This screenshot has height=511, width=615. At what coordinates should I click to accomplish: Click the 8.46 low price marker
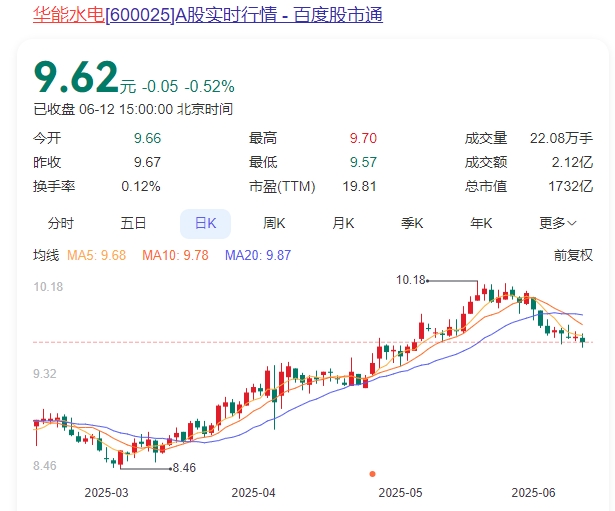pos(184,467)
